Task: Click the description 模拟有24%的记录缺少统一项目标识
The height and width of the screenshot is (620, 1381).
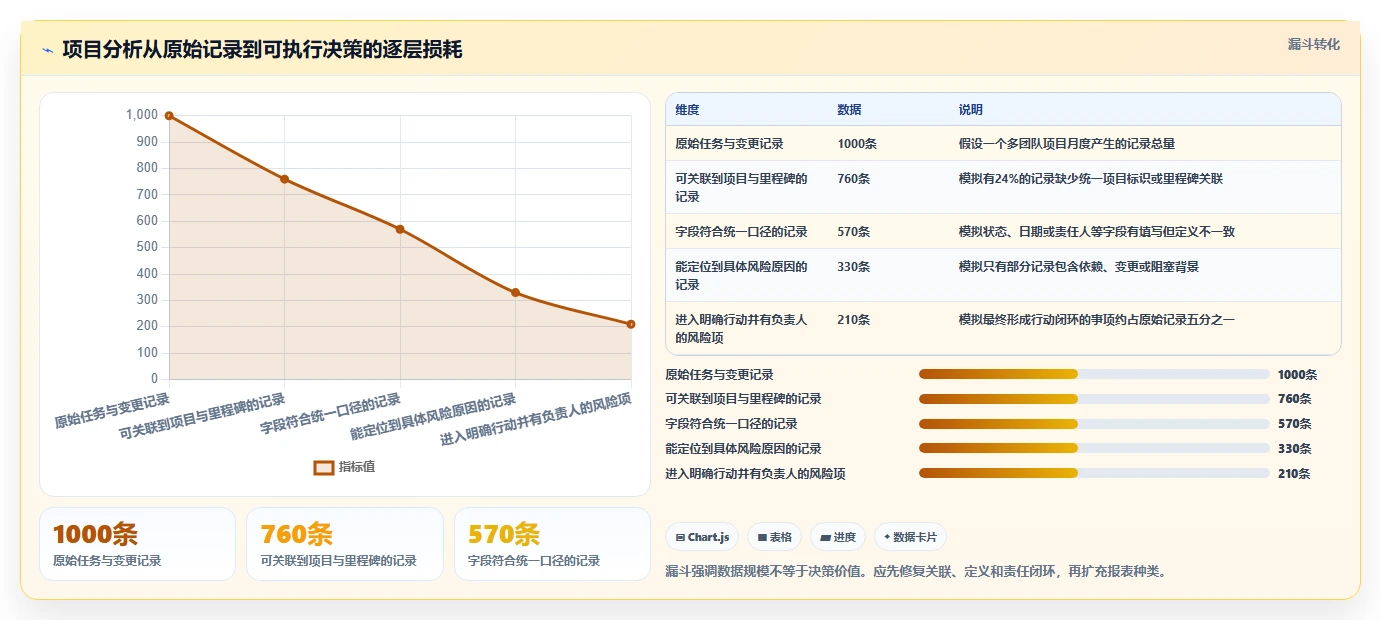Action: click(x=1090, y=179)
